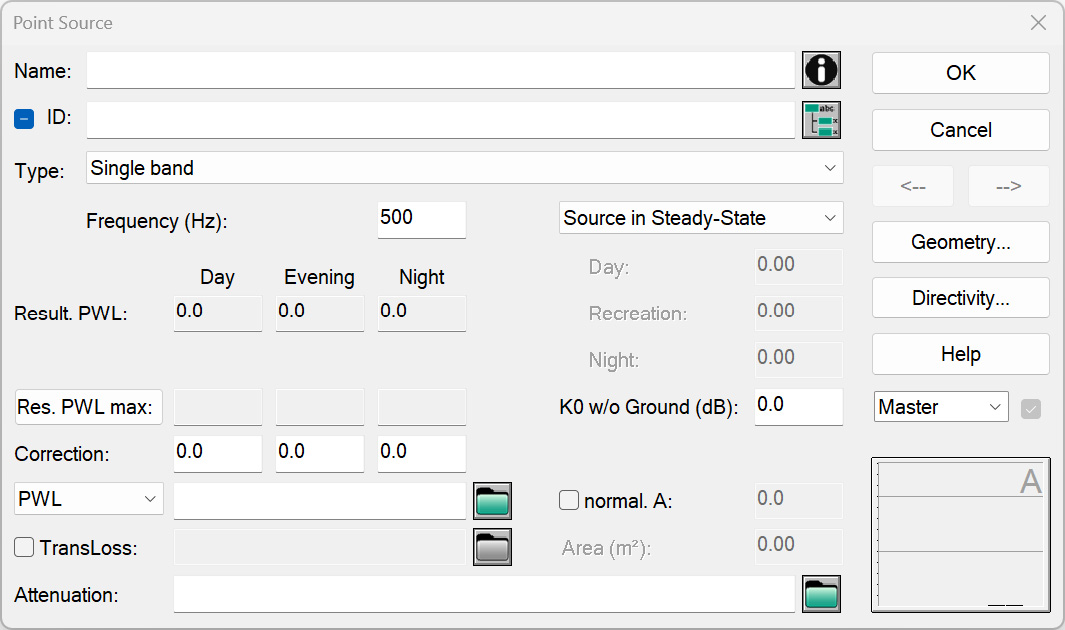Click the Cancel button
The image size is (1065, 630).
pos(960,130)
